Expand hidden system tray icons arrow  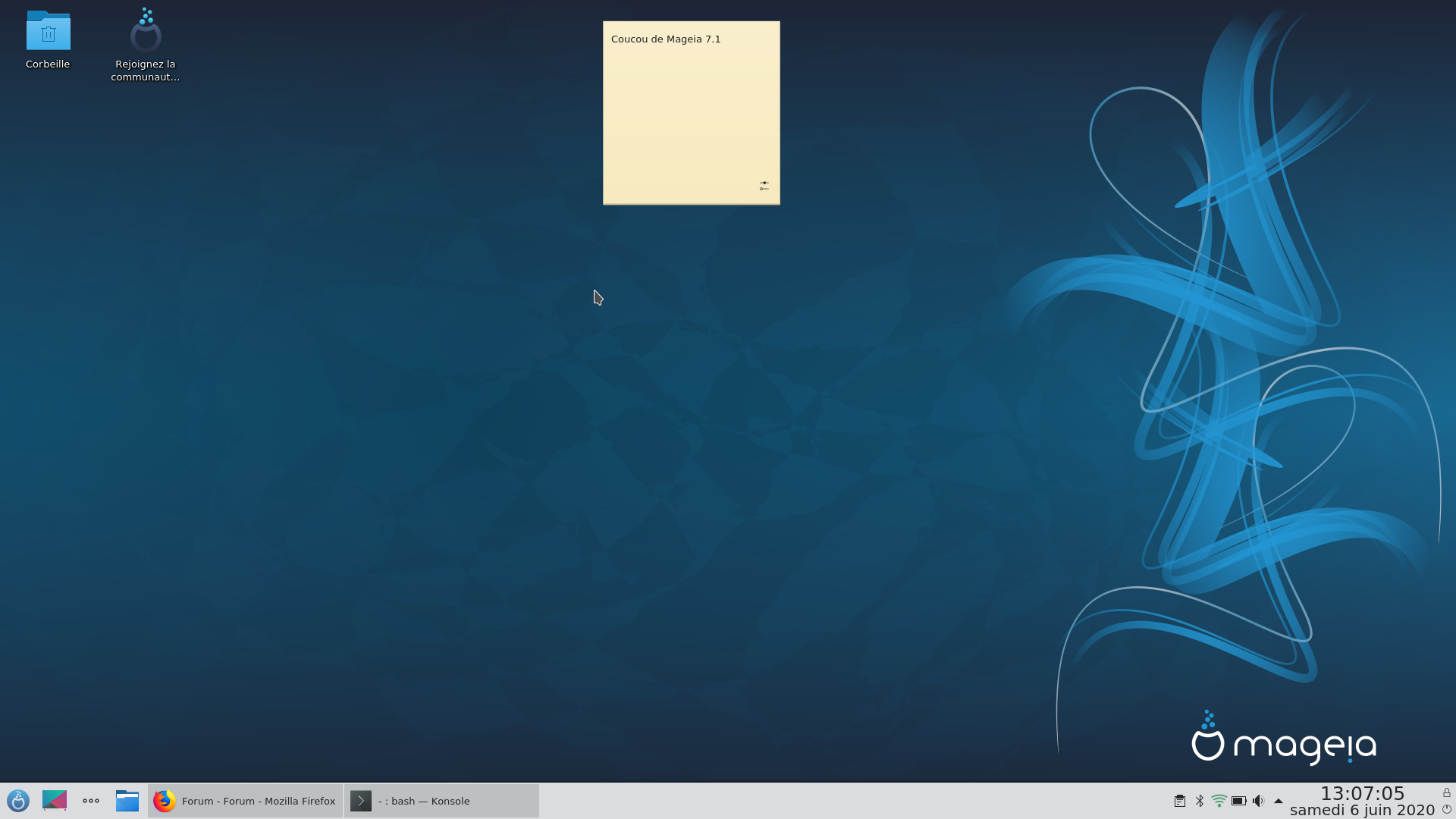tap(1279, 801)
